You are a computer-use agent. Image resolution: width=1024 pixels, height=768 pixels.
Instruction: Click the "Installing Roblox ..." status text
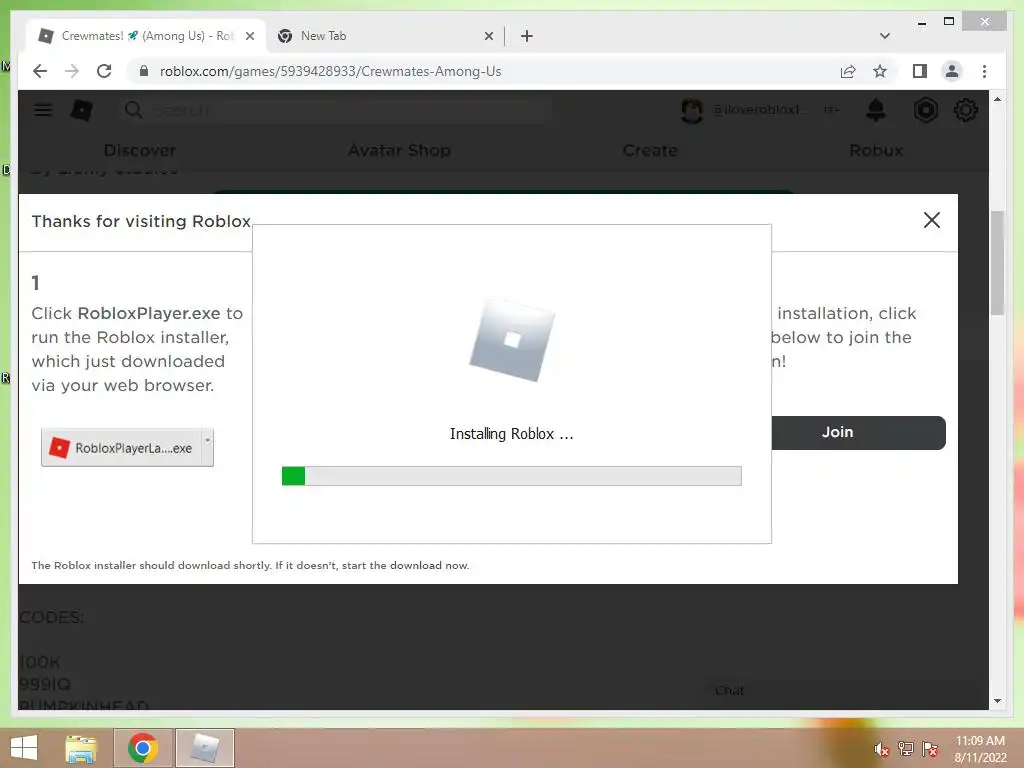[511, 434]
